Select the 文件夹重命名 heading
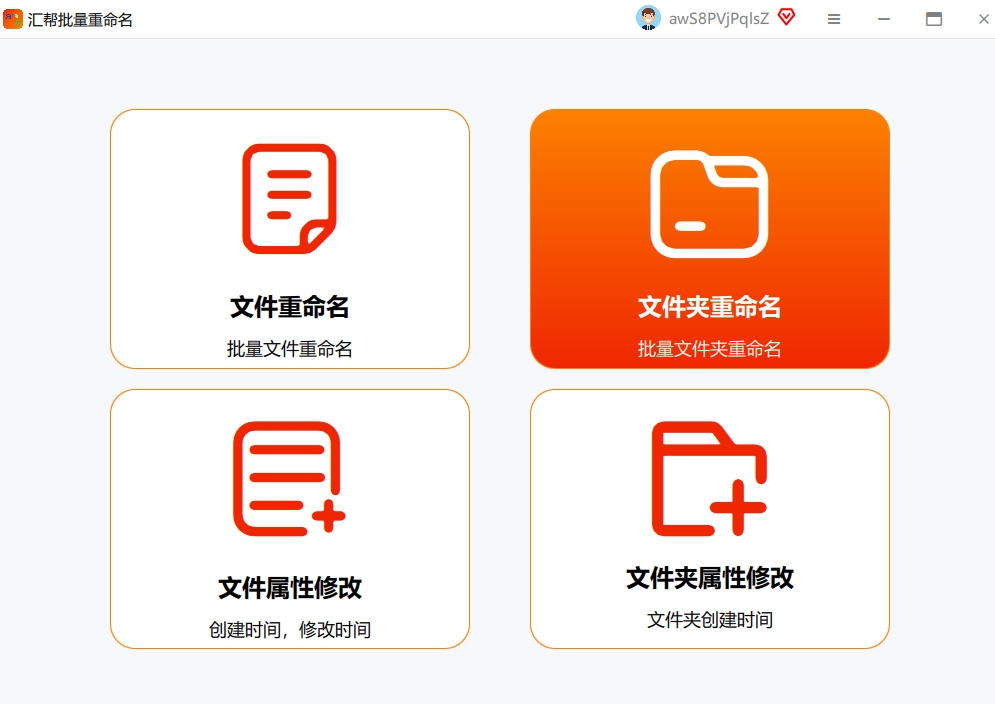 709,307
